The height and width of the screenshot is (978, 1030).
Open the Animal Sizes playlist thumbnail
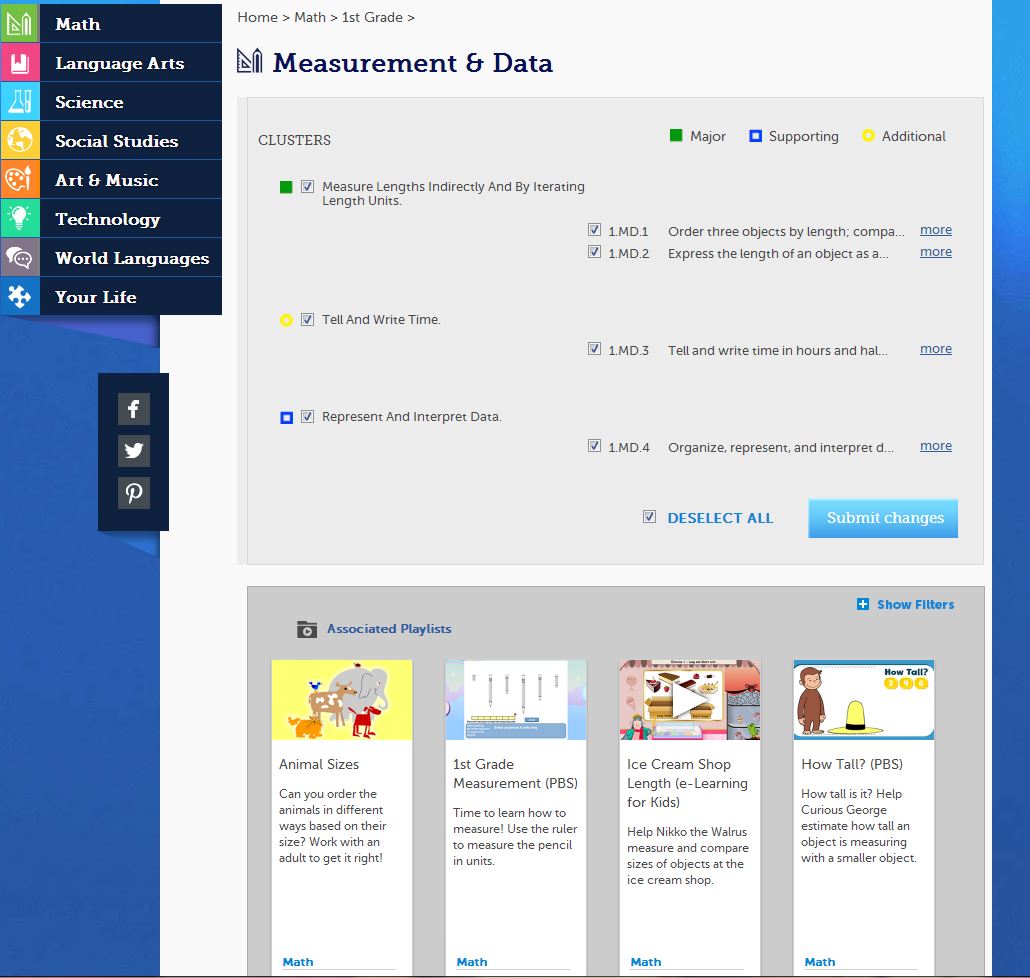pos(342,700)
